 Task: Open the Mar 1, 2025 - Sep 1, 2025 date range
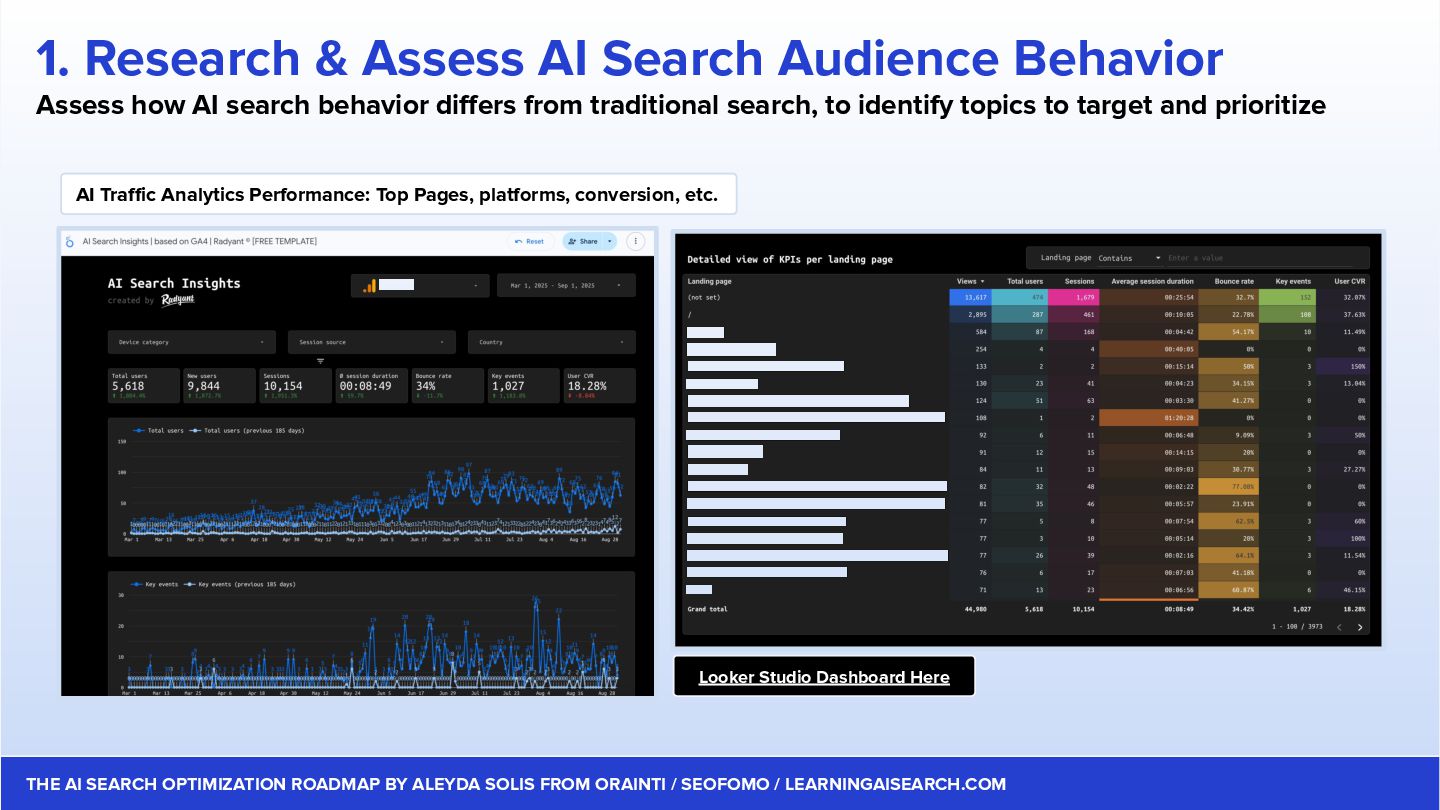[x=566, y=285]
